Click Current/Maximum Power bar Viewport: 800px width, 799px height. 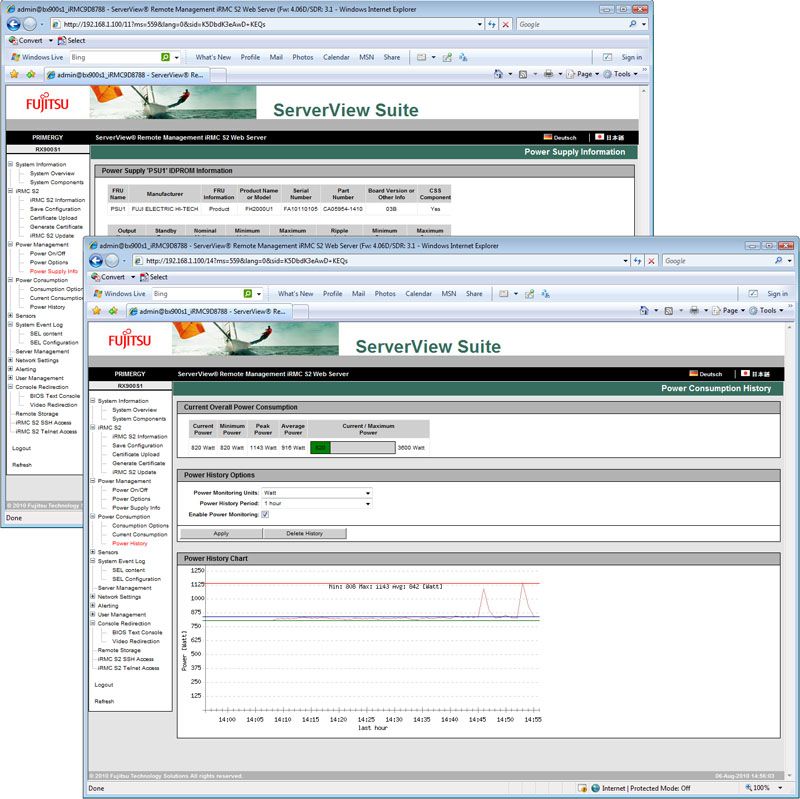pyautogui.click(x=353, y=447)
